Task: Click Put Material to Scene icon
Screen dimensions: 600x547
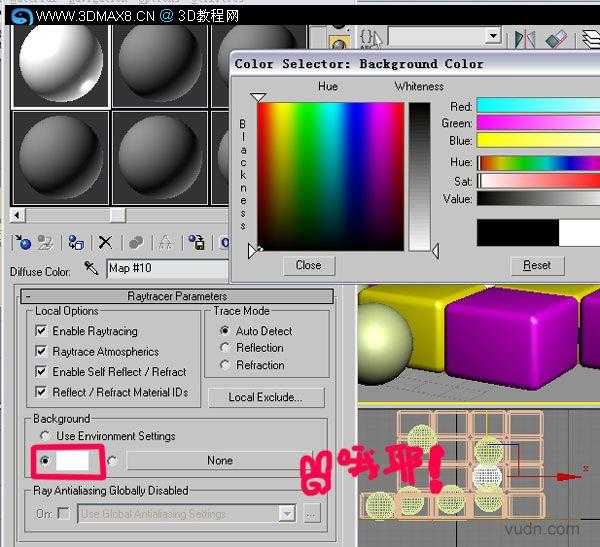Action: [x=45, y=242]
